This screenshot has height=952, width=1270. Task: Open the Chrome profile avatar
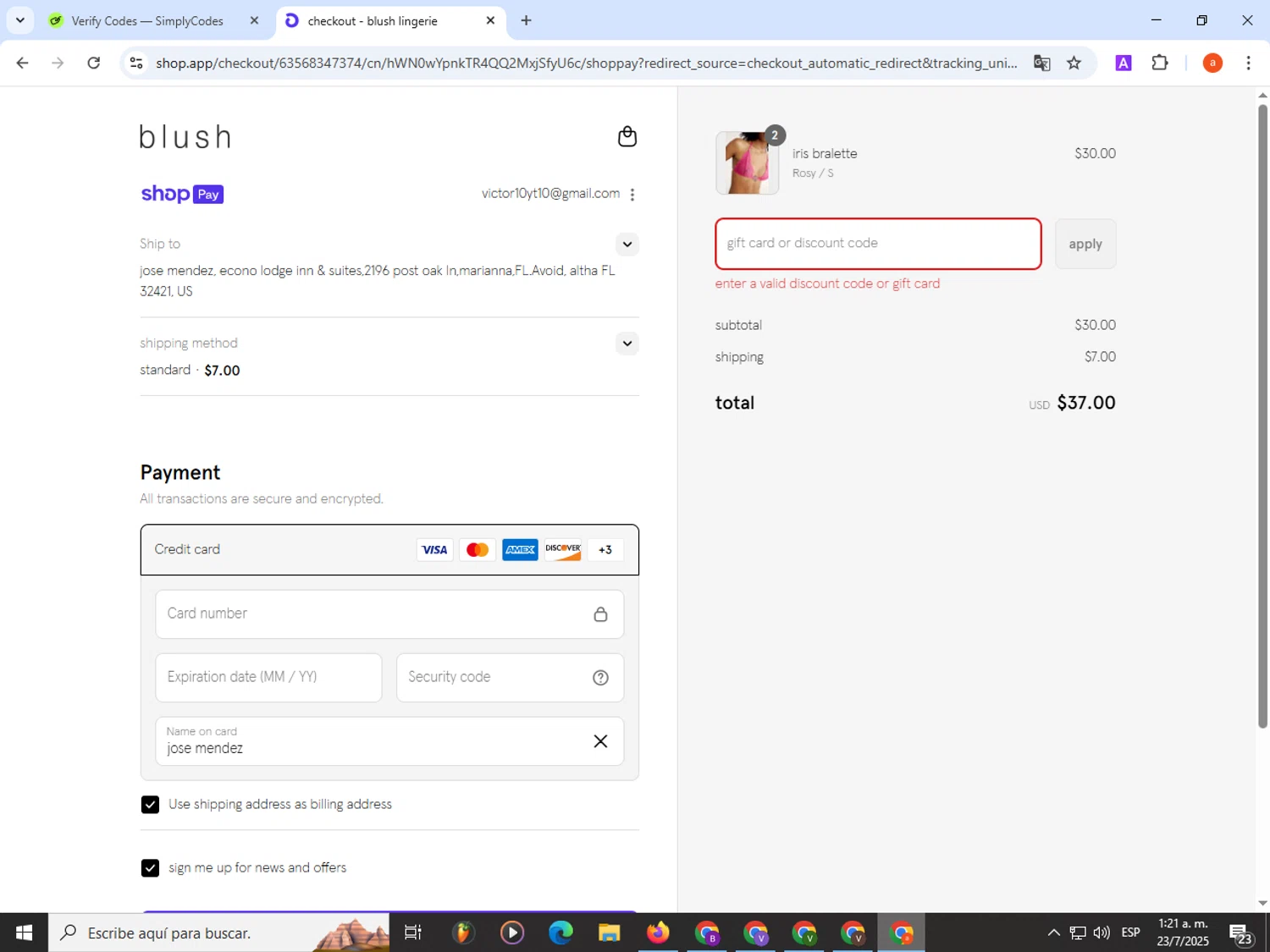(x=1212, y=63)
